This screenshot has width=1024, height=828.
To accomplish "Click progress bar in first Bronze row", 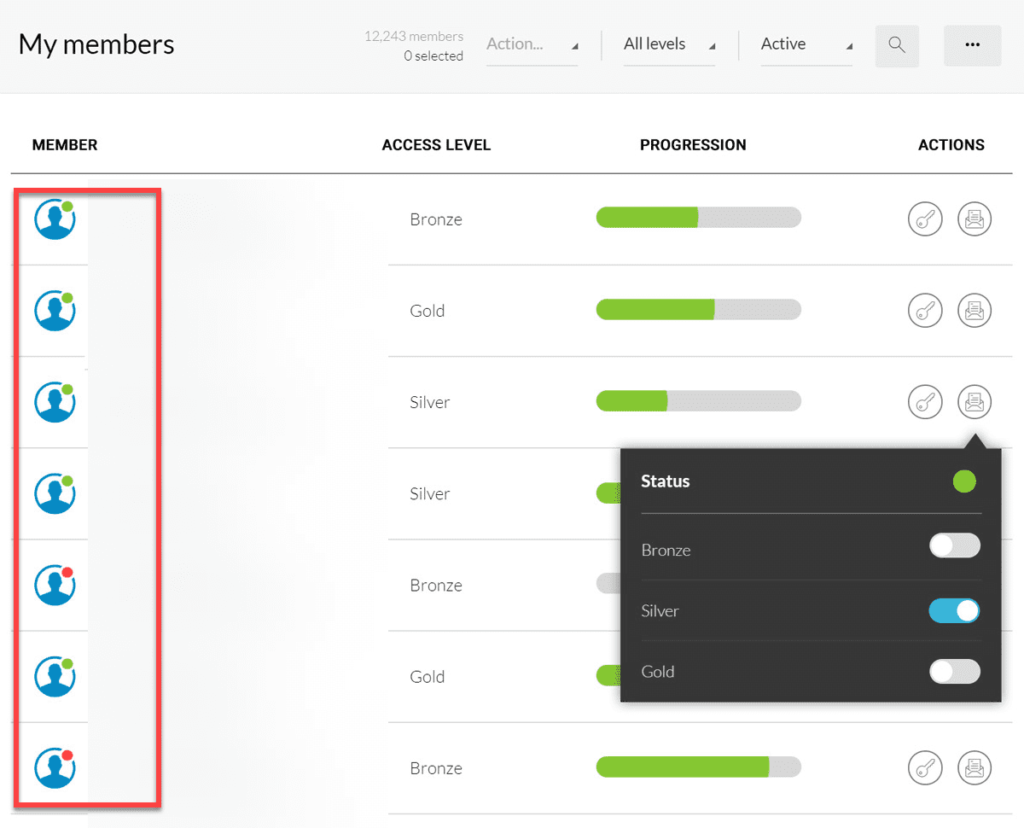I will 699,217.
